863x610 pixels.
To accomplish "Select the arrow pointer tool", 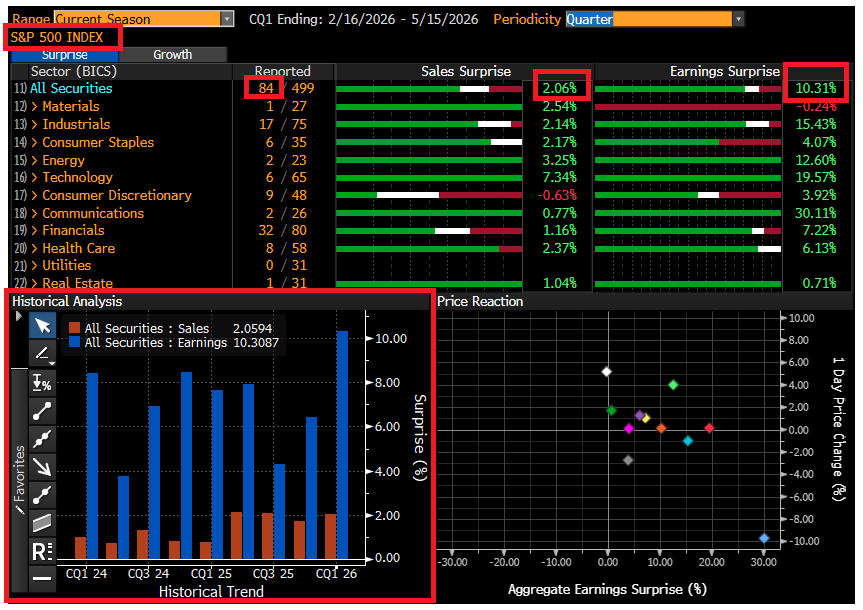I will coord(42,326).
